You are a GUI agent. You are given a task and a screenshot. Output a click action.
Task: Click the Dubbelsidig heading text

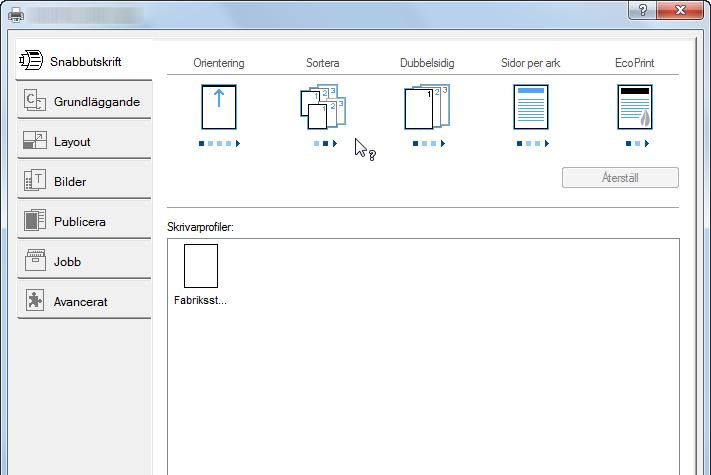427,63
